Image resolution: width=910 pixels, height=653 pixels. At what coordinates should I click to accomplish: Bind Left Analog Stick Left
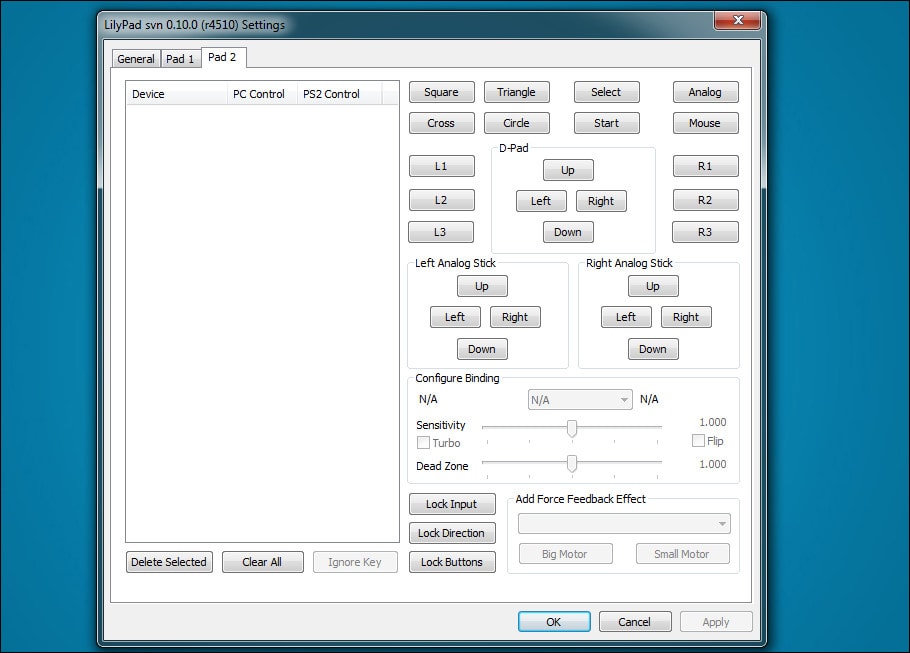pyautogui.click(x=455, y=317)
